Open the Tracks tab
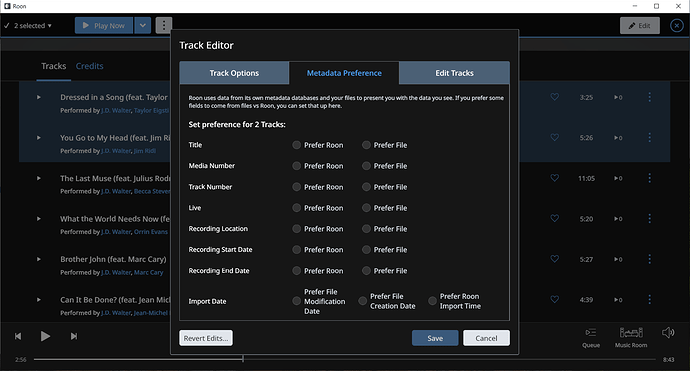 pos(54,66)
